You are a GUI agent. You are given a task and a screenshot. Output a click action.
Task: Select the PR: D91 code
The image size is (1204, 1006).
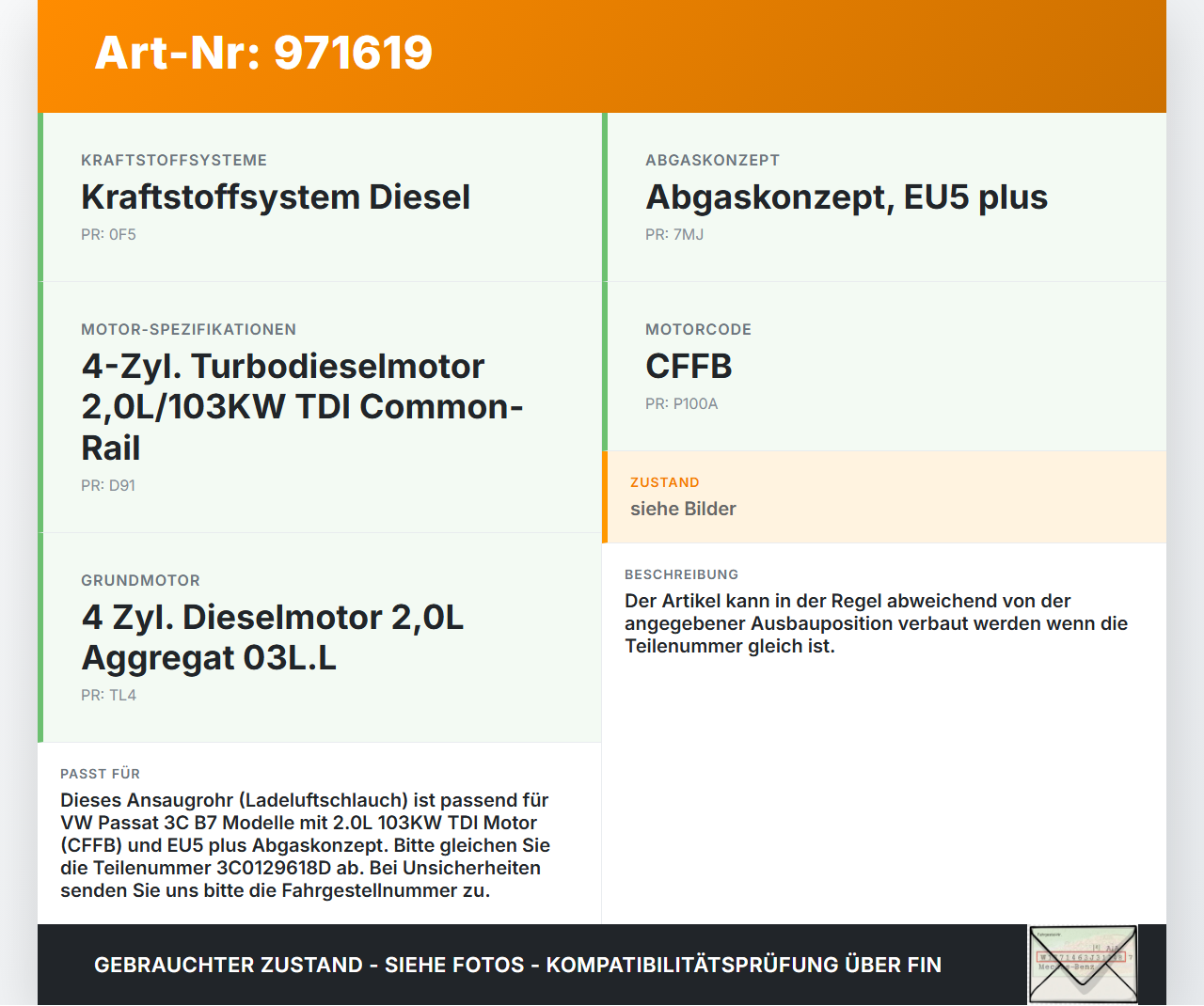(x=107, y=486)
